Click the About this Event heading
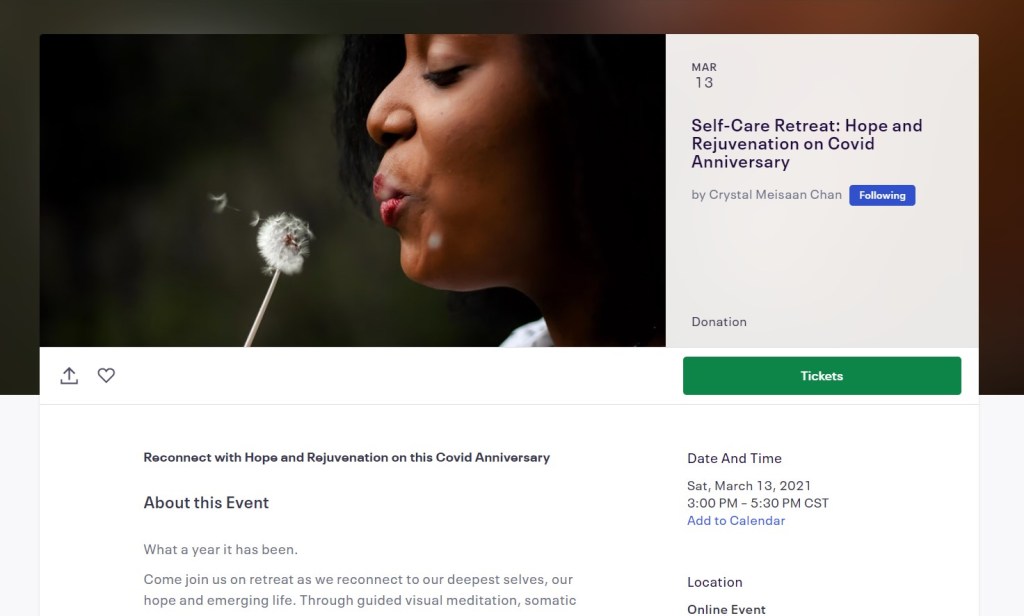Image resolution: width=1024 pixels, height=616 pixels. (206, 503)
